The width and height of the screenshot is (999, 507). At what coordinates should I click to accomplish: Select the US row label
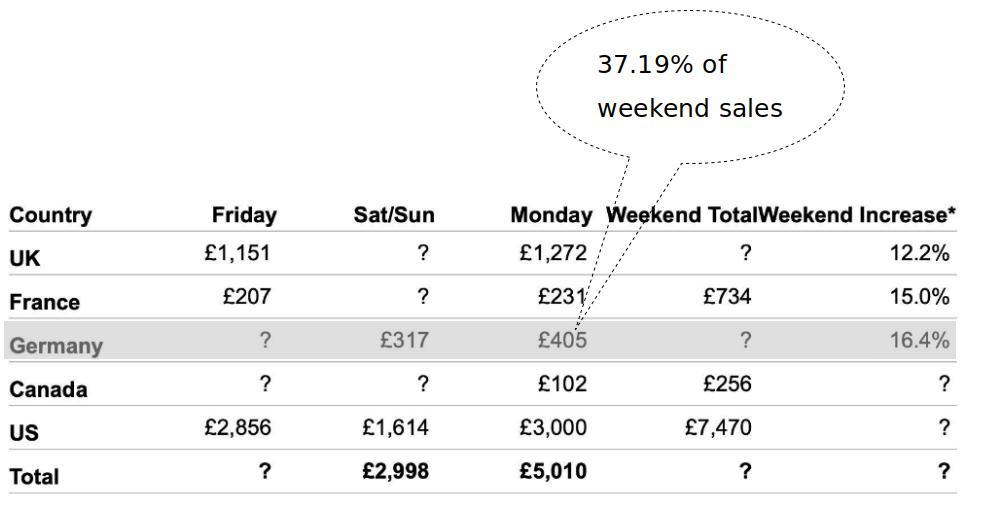click(25, 433)
